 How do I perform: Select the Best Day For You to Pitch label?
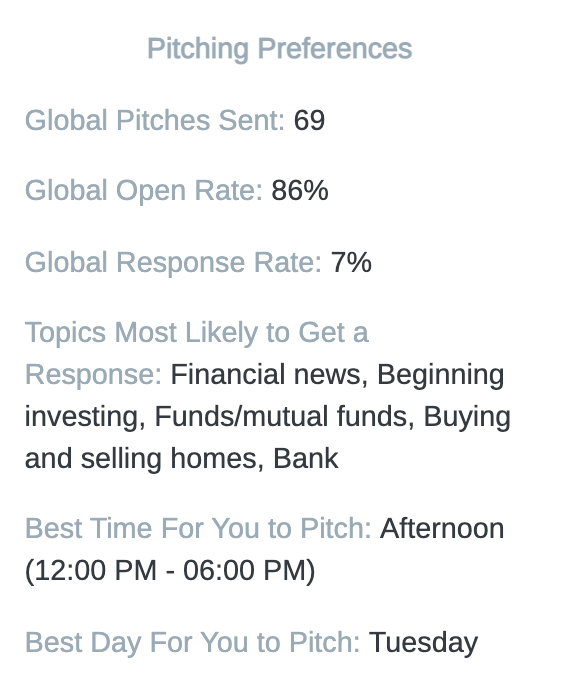coord(193,642)
